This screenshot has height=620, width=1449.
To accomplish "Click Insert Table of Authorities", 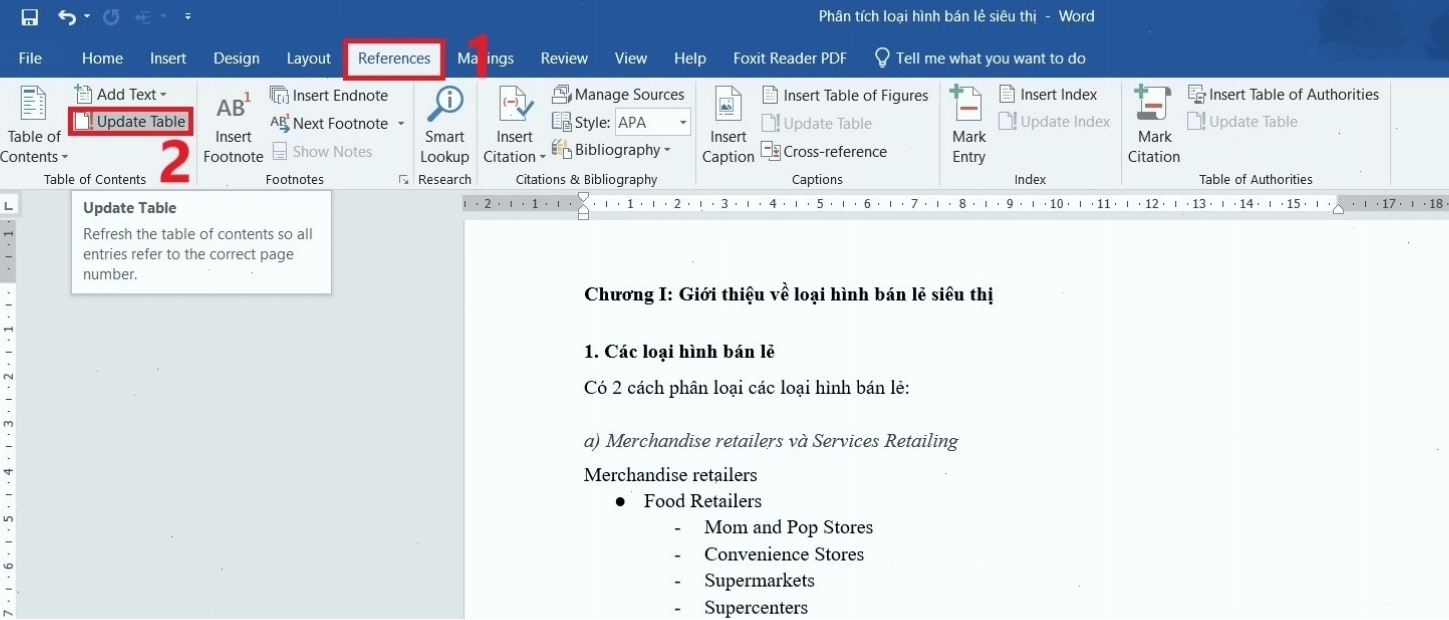I will pos(1283,94).
